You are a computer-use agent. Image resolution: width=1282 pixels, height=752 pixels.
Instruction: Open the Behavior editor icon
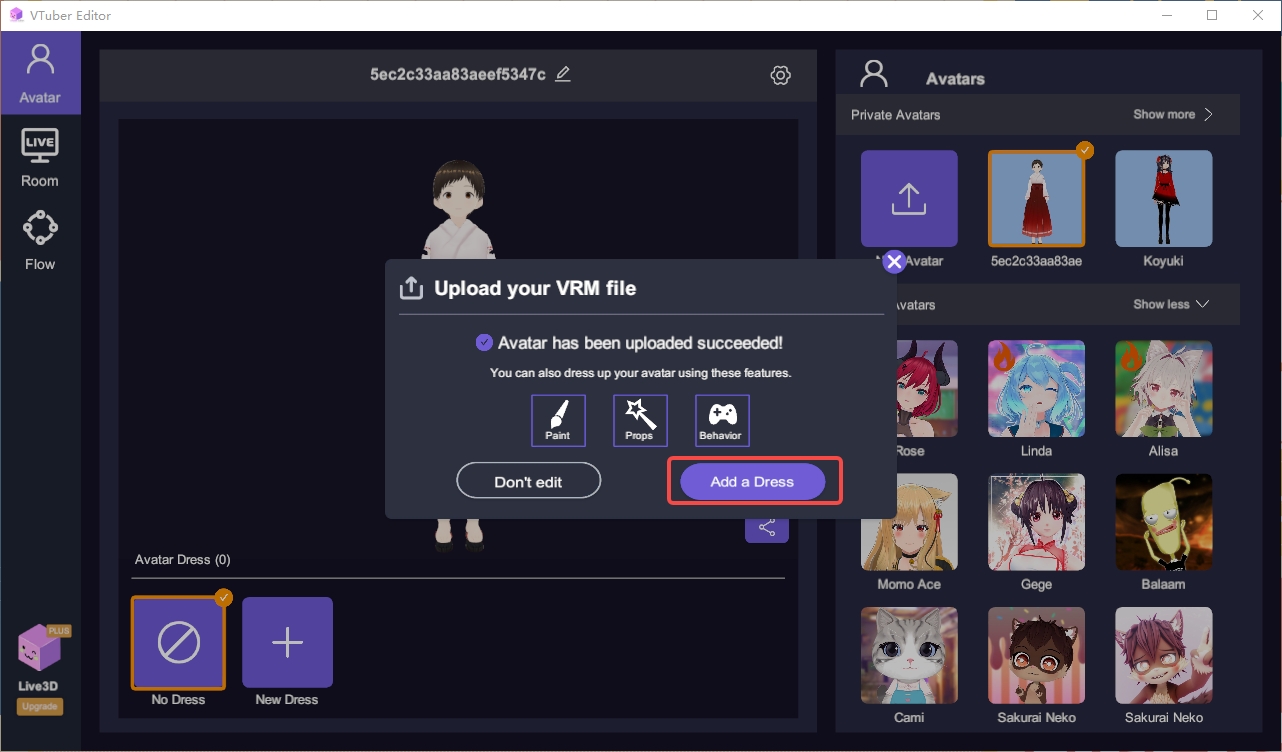point(721,420)
